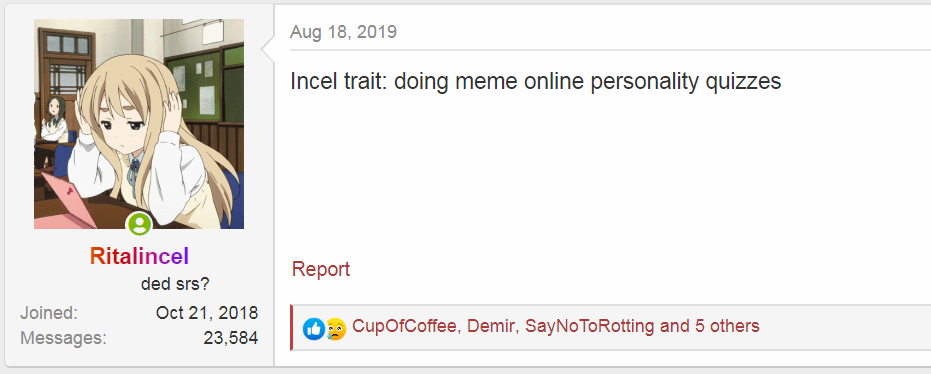Viewport: 931px width, 374px height.
Task: Click the Report link under the post
Action: (321, 269)
